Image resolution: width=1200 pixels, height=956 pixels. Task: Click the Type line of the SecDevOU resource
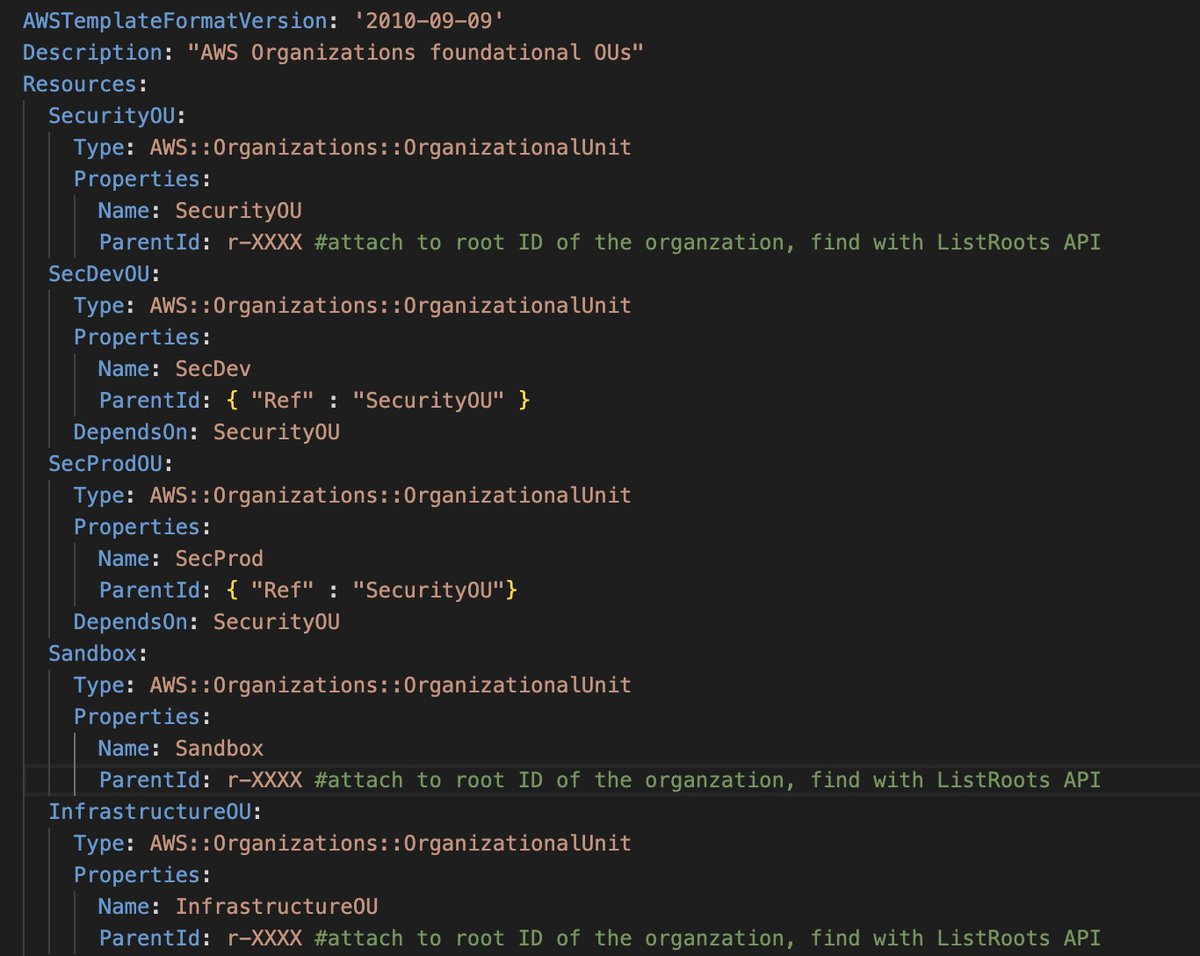(353, 305)
